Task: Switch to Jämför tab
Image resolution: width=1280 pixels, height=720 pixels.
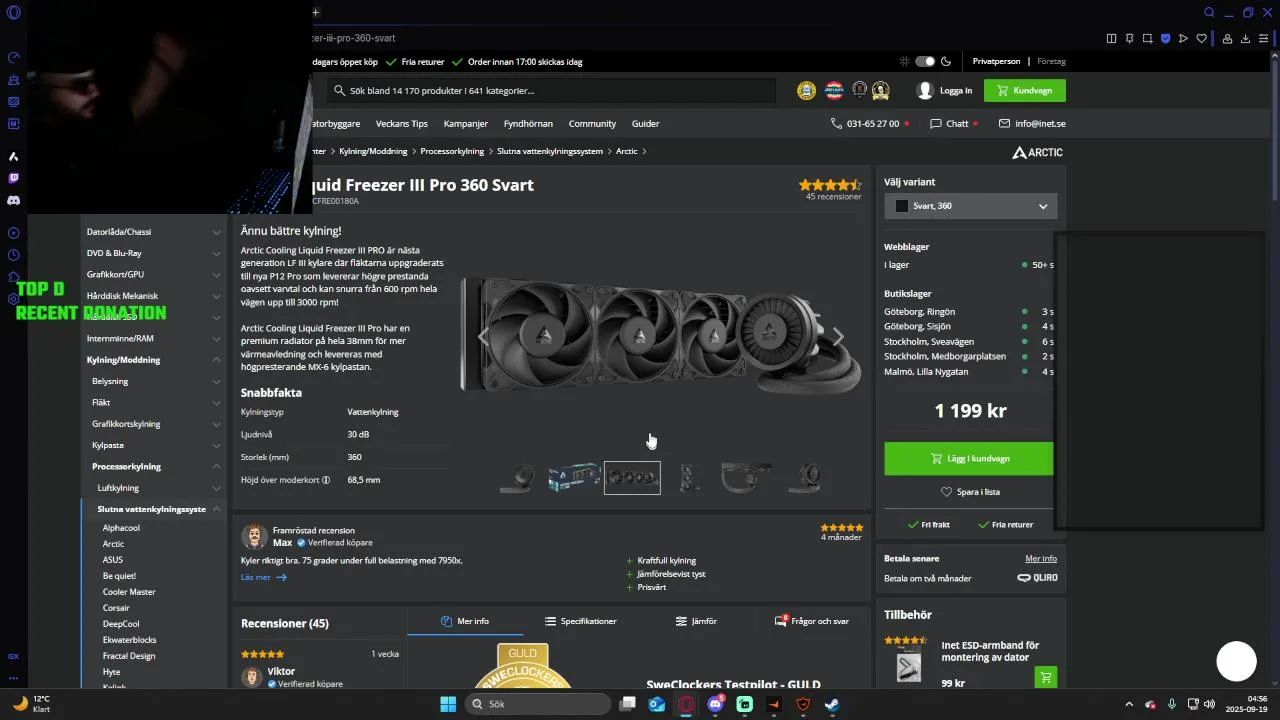Action: [696, 621]
